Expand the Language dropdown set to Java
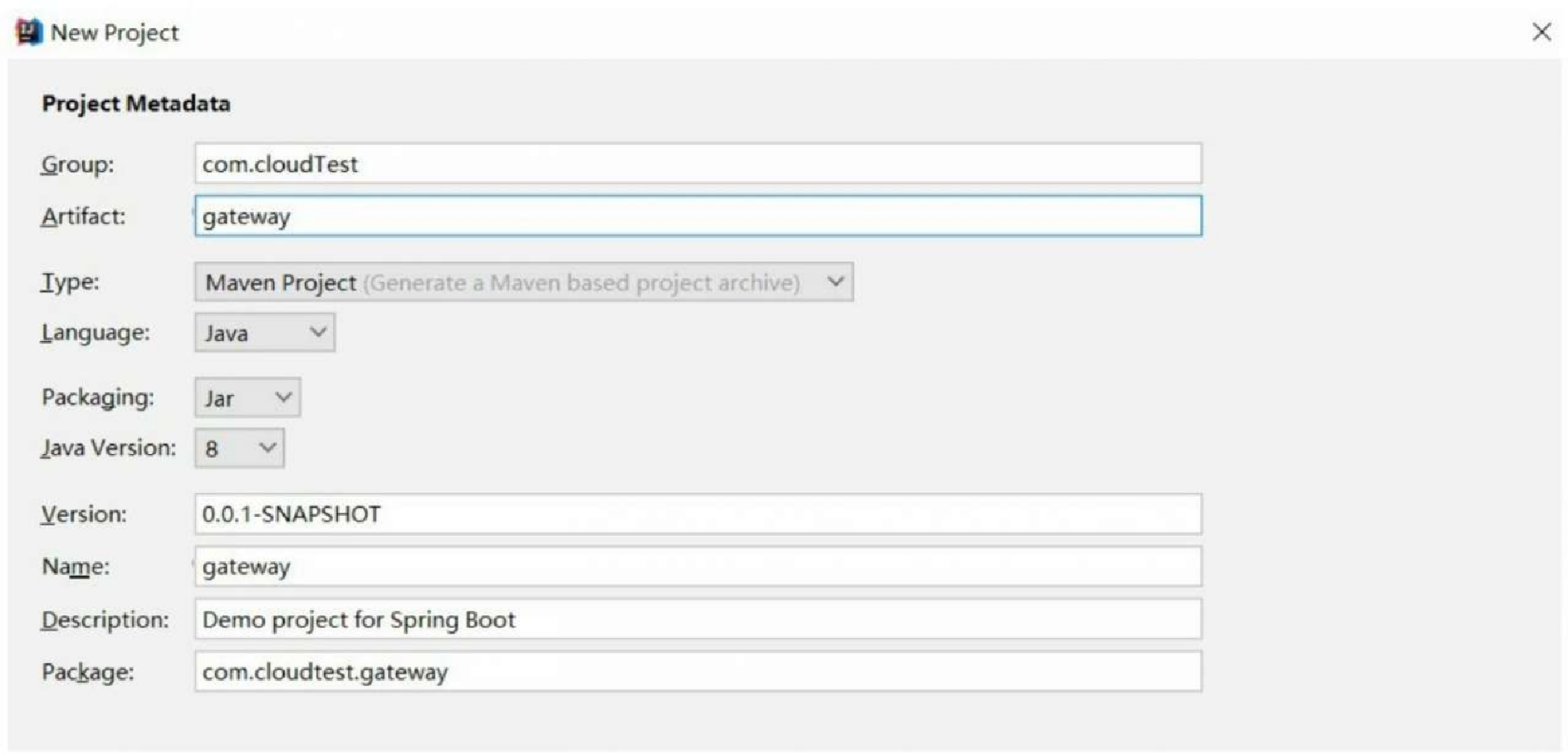The height and width of the screenshot is (755, 1568). 264,332
